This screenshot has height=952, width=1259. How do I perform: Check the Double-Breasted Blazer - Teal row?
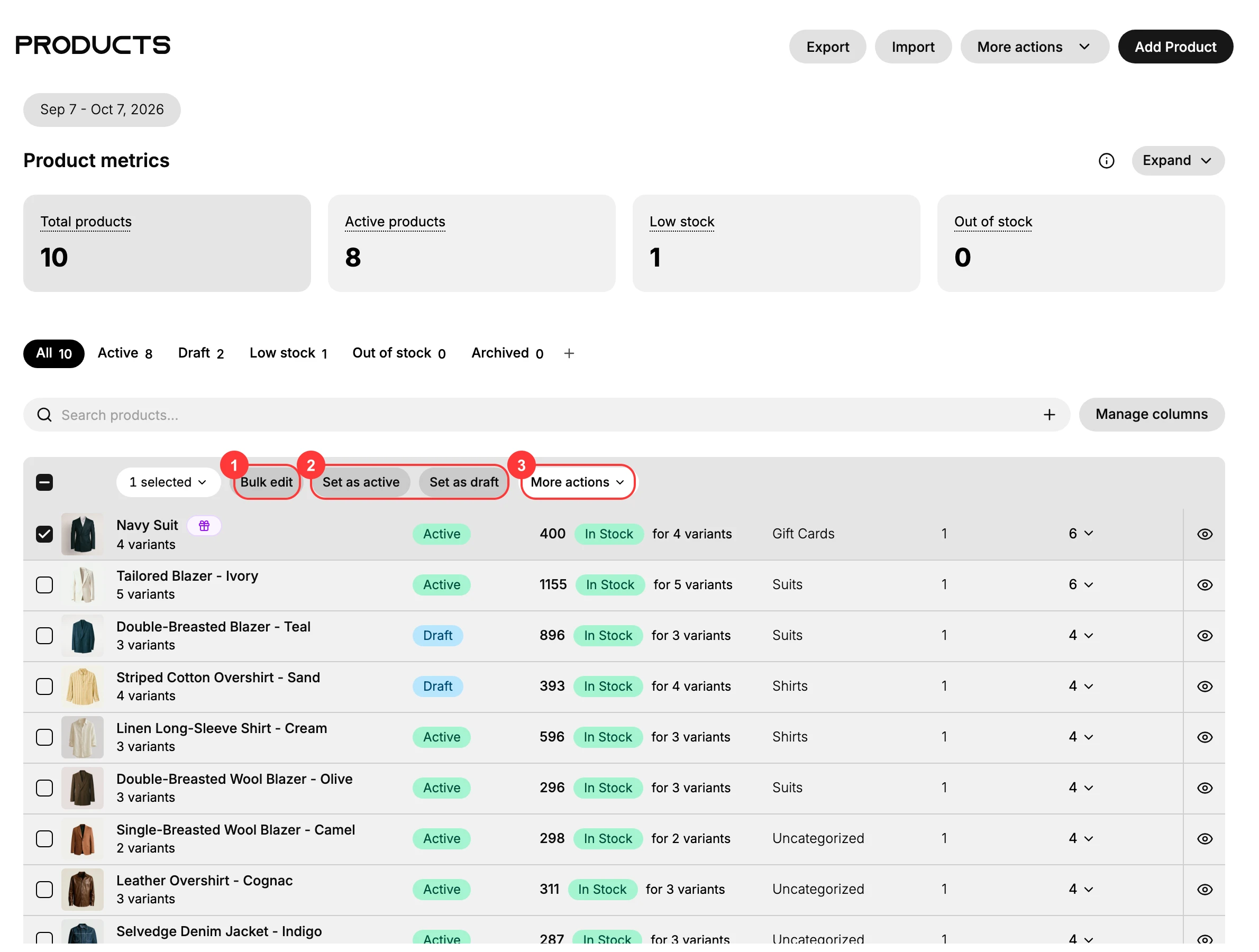44,636
